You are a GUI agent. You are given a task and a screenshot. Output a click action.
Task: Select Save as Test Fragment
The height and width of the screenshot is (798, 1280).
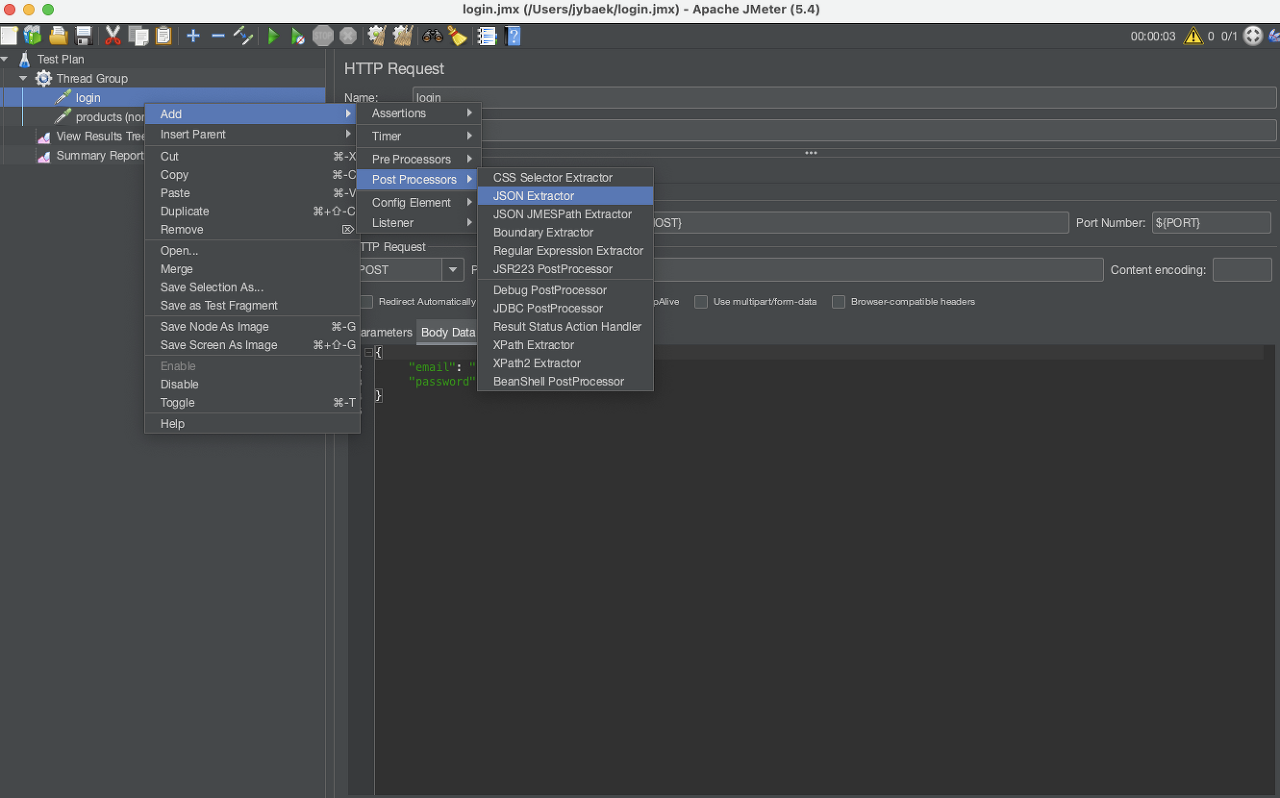(x=252, y=306)
